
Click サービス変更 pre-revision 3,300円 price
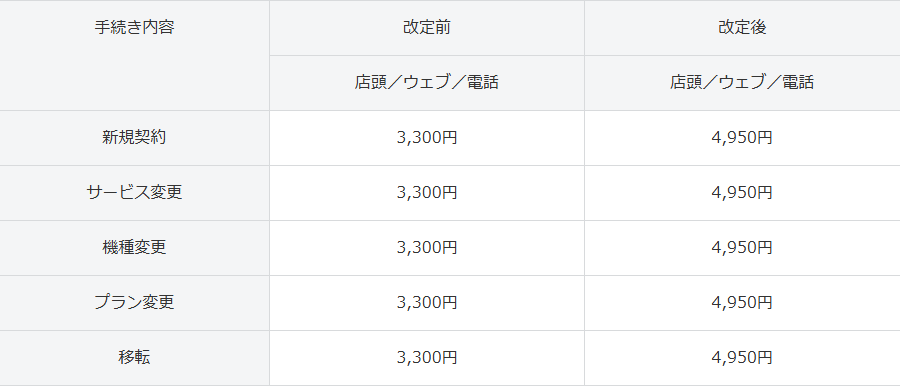pyautogui.click(x=427, y=193)
